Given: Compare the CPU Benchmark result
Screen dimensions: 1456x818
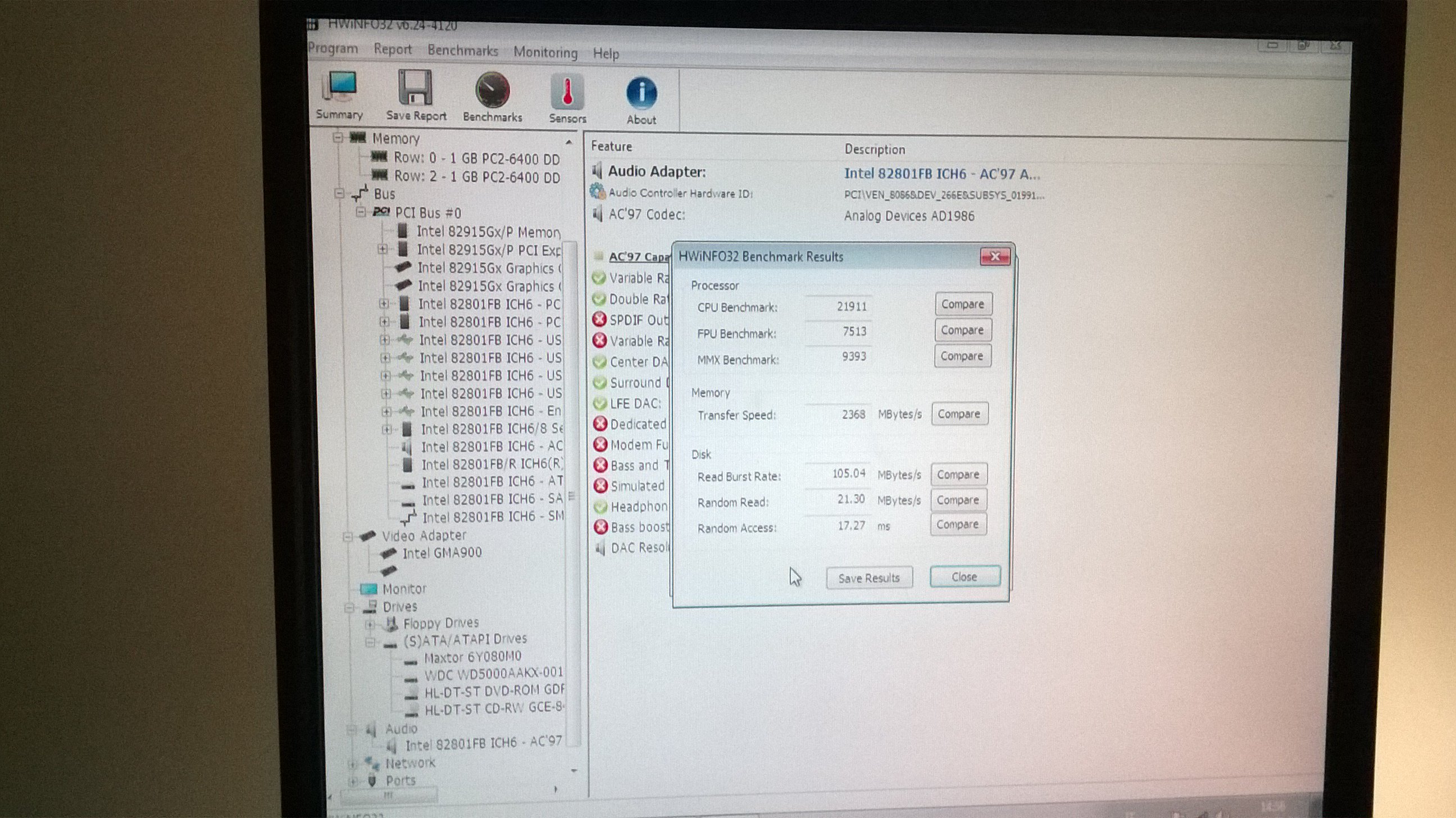Looking at the screenshot, I should [x=963, y=304].
